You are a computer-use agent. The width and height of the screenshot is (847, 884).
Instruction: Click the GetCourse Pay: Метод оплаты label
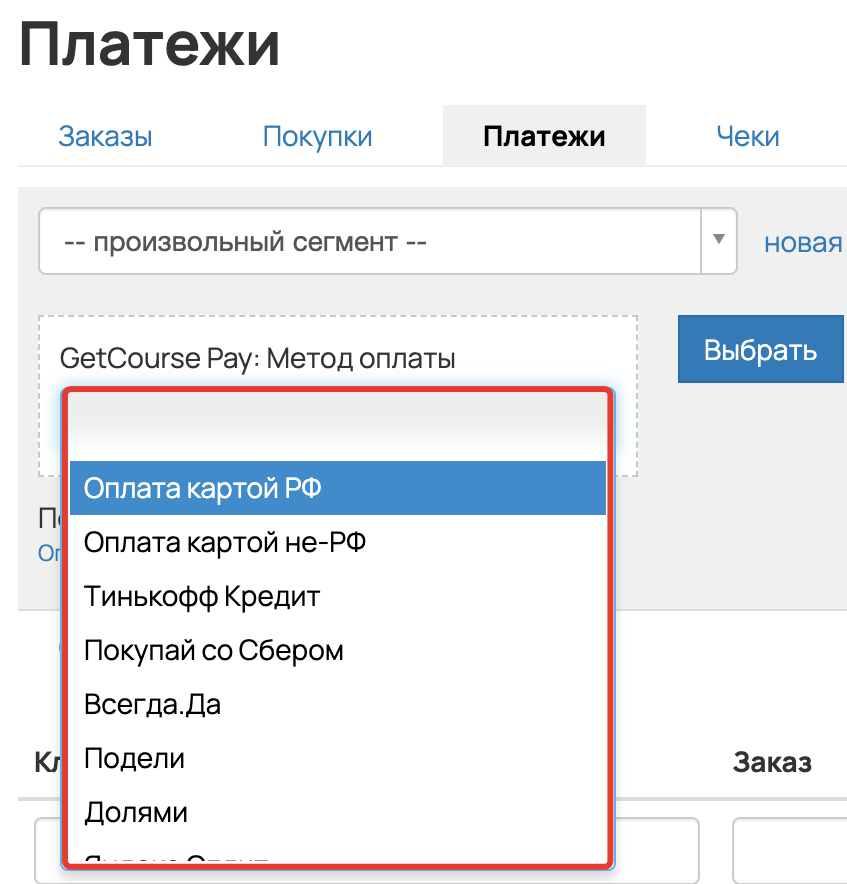258,359
